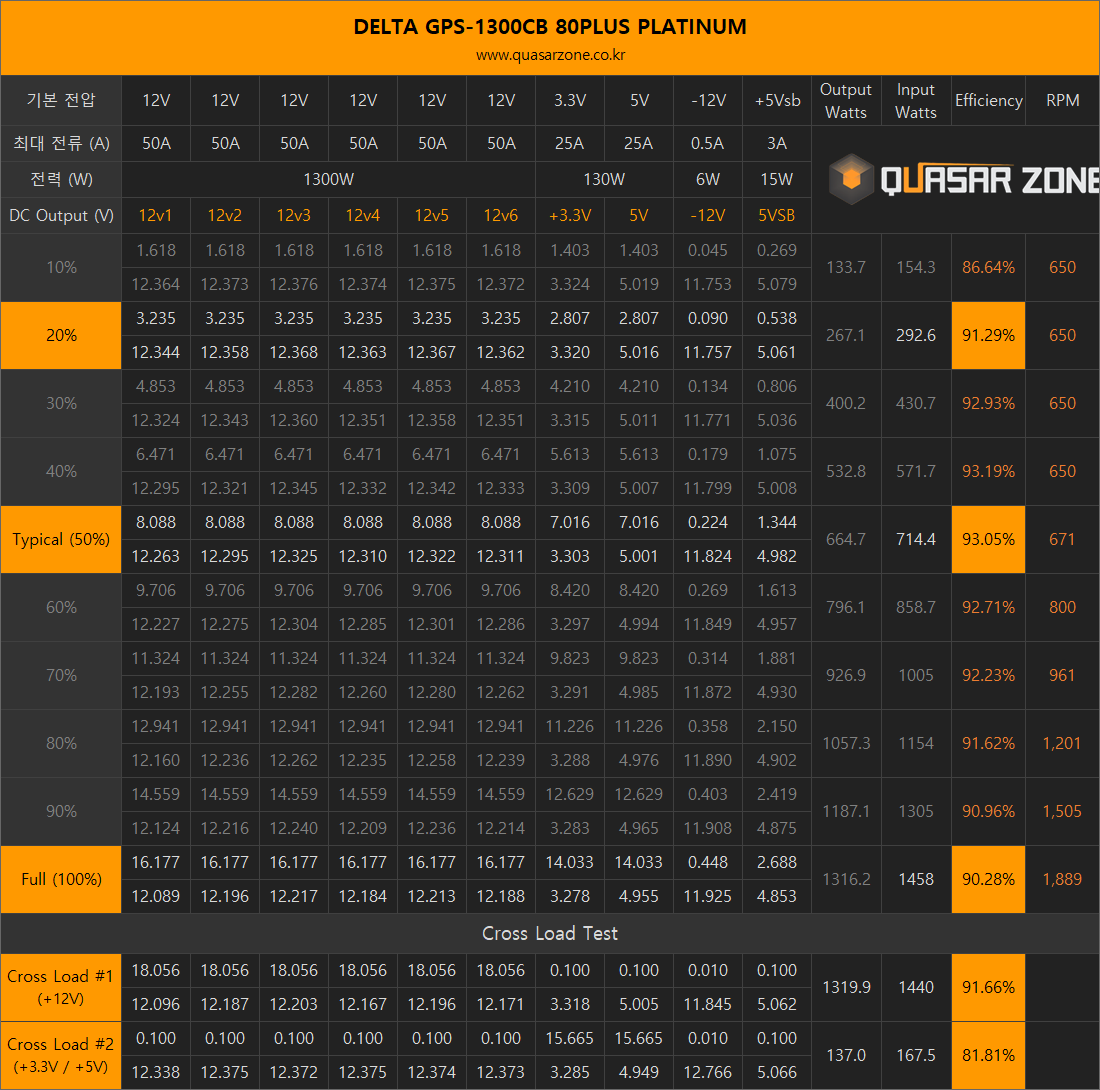
Task: Click the 6W power cell
Action: tap(708, 180)
